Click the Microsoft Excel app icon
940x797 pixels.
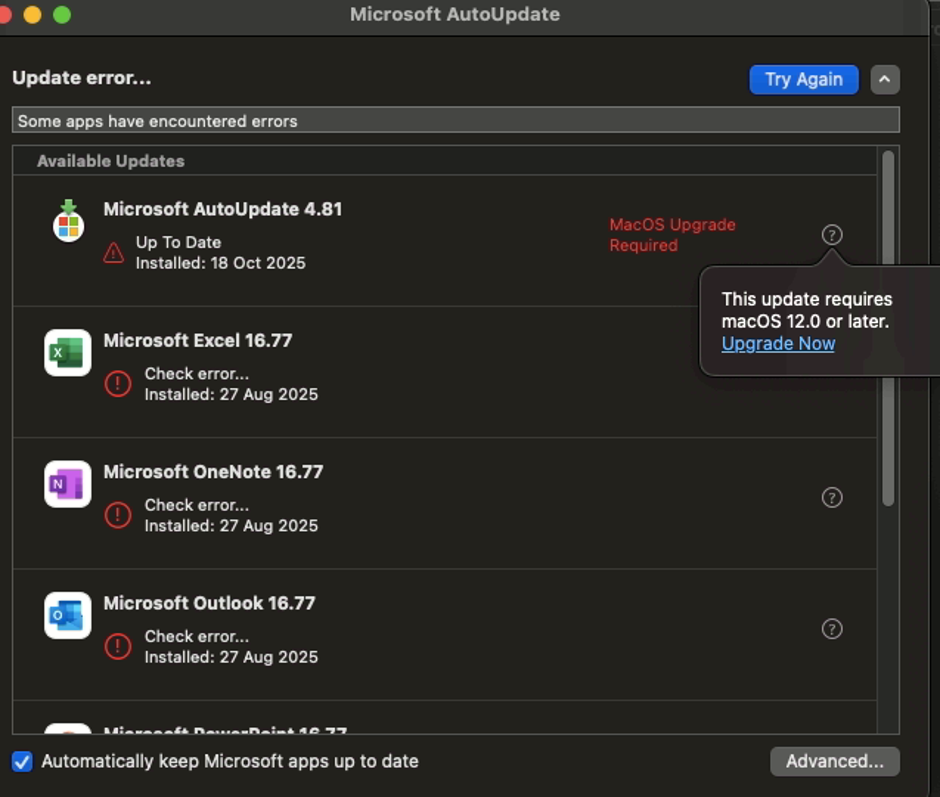point(68,353)
